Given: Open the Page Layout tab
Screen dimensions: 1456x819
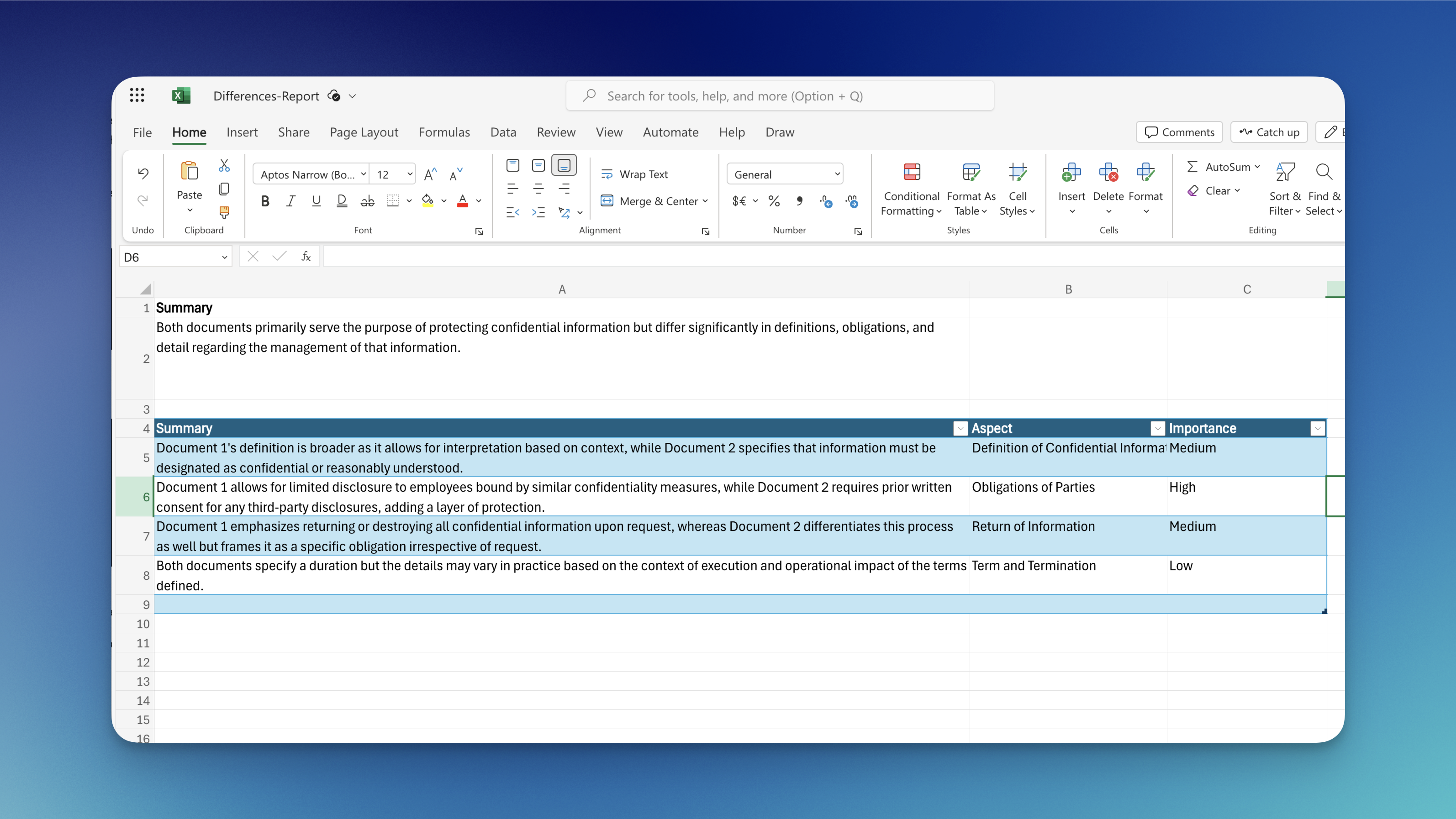Looking at the screenshot, I should pyautogui.click(x=364, y=132).
